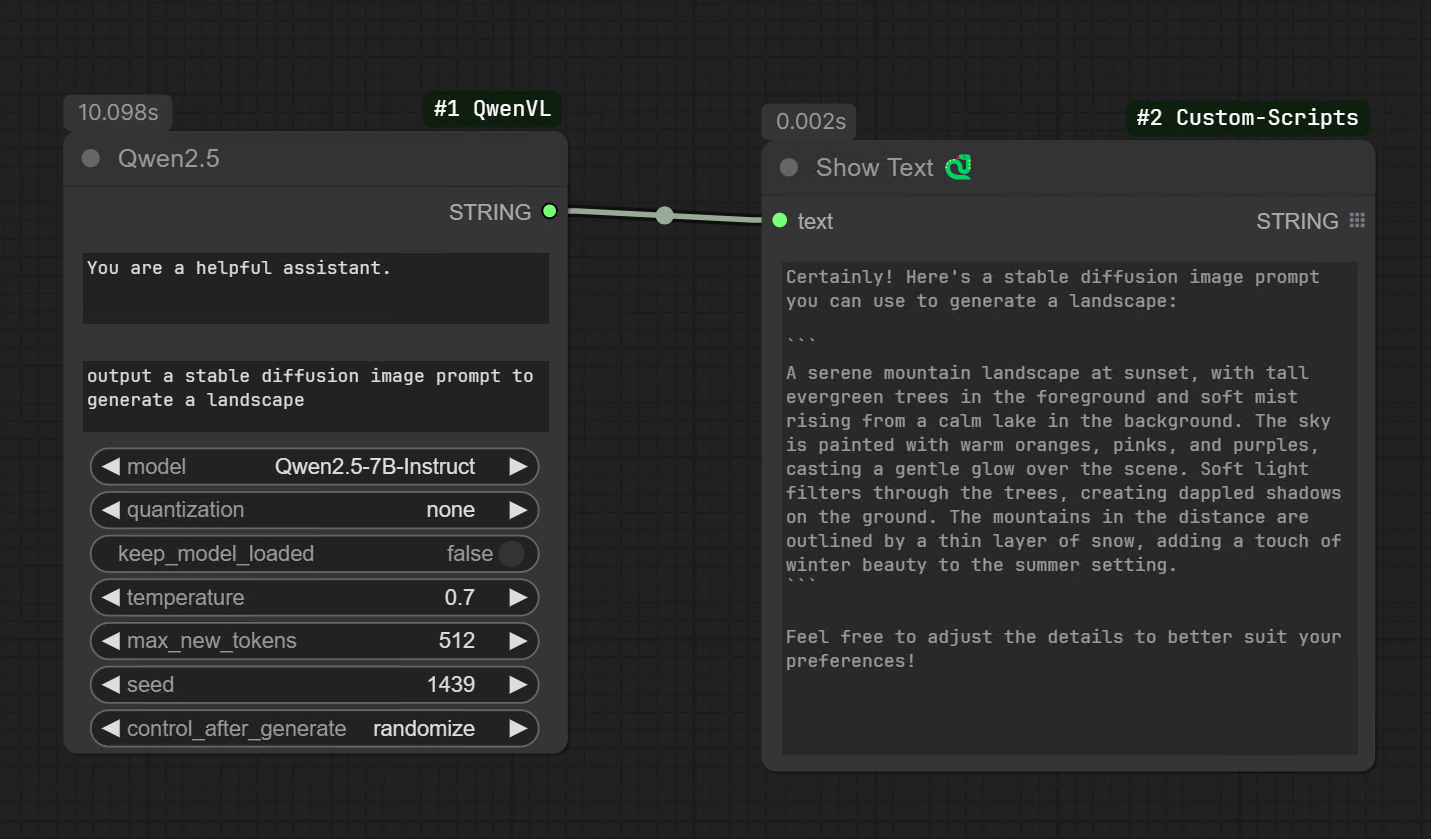1431x839 pixels.
Task: Click the 10.098s execution time label
Action: [x=118, y=112]
